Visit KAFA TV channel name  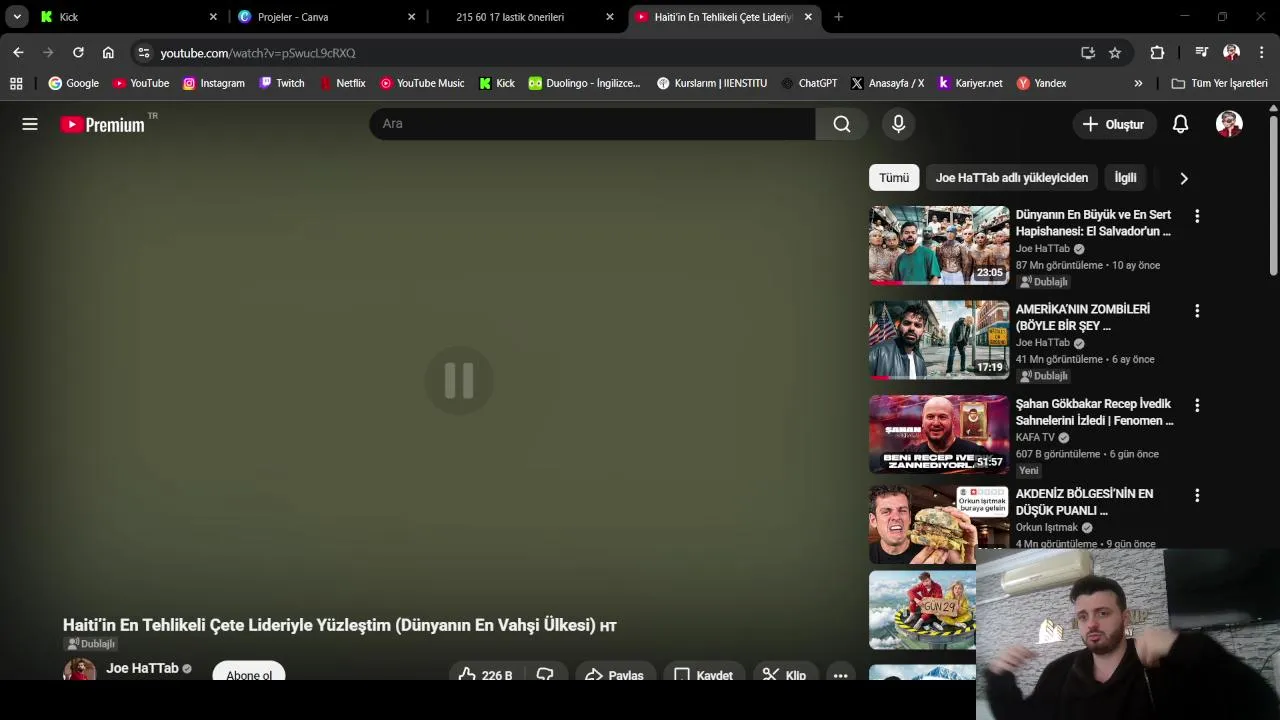point(1035,438)
